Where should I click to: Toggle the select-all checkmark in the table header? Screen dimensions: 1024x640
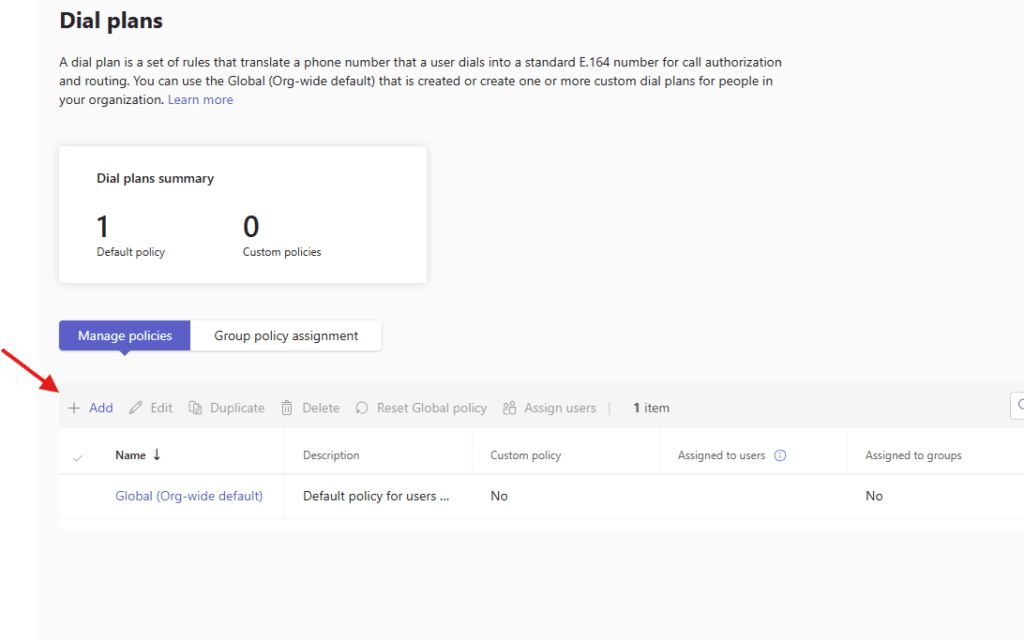[x=78, y=457]
